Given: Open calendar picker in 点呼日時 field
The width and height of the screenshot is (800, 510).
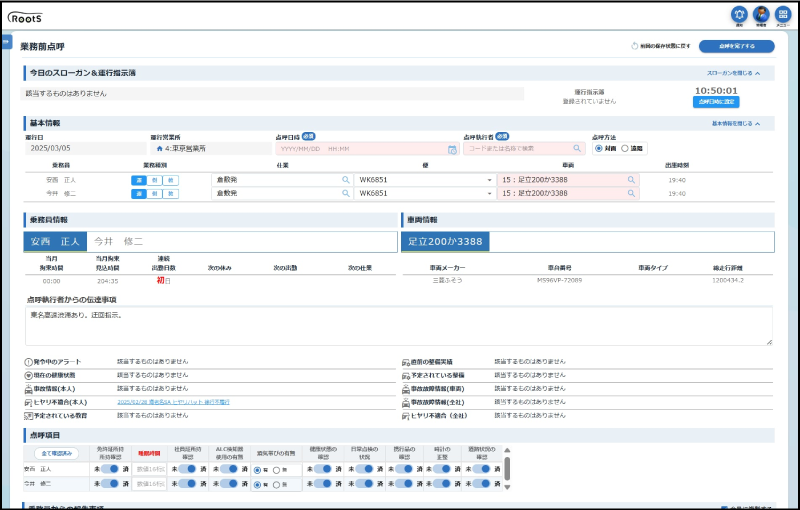Looking at the screenshot, I should pos(452,148).
